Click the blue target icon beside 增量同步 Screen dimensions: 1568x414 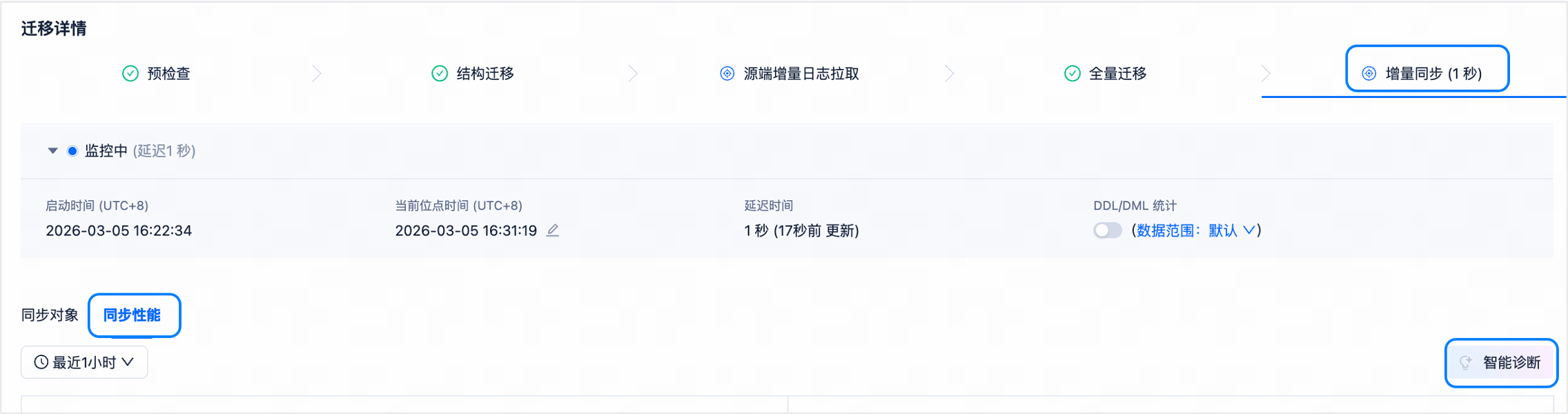tap(1369, 73)
